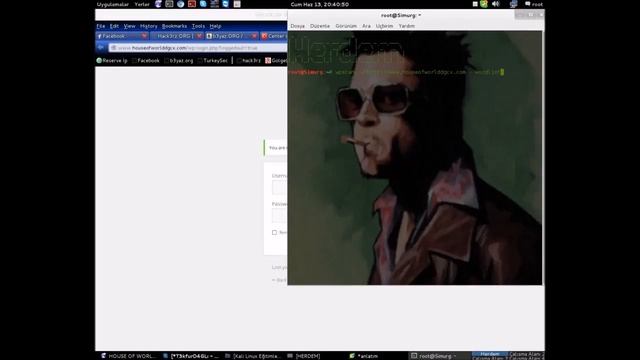Click the second blue chat launcher icon
The image size is (640, 360).
pyautogui.click(x=226, y=4)
